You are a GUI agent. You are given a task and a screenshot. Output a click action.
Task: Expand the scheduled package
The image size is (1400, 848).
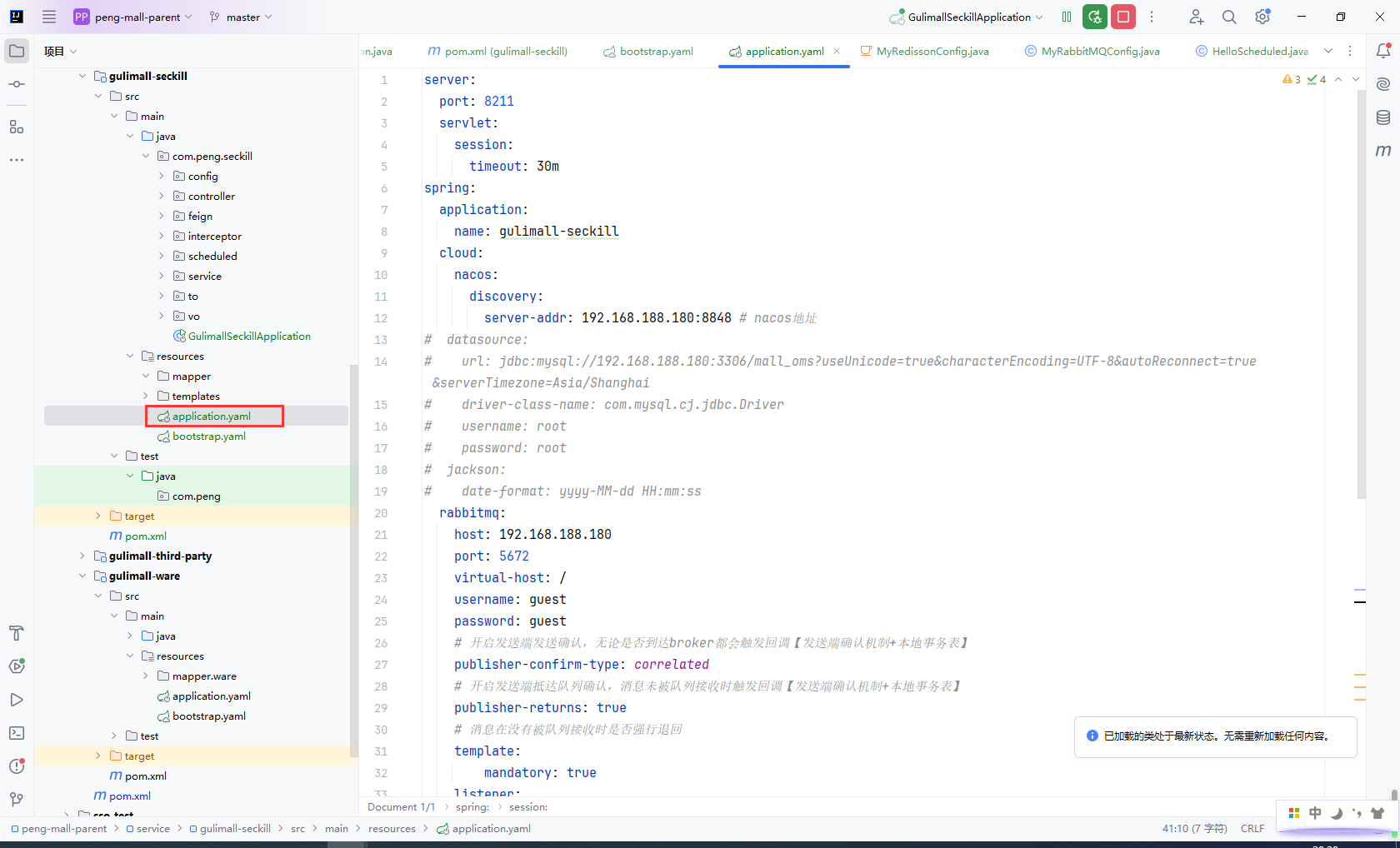[162, 256]
